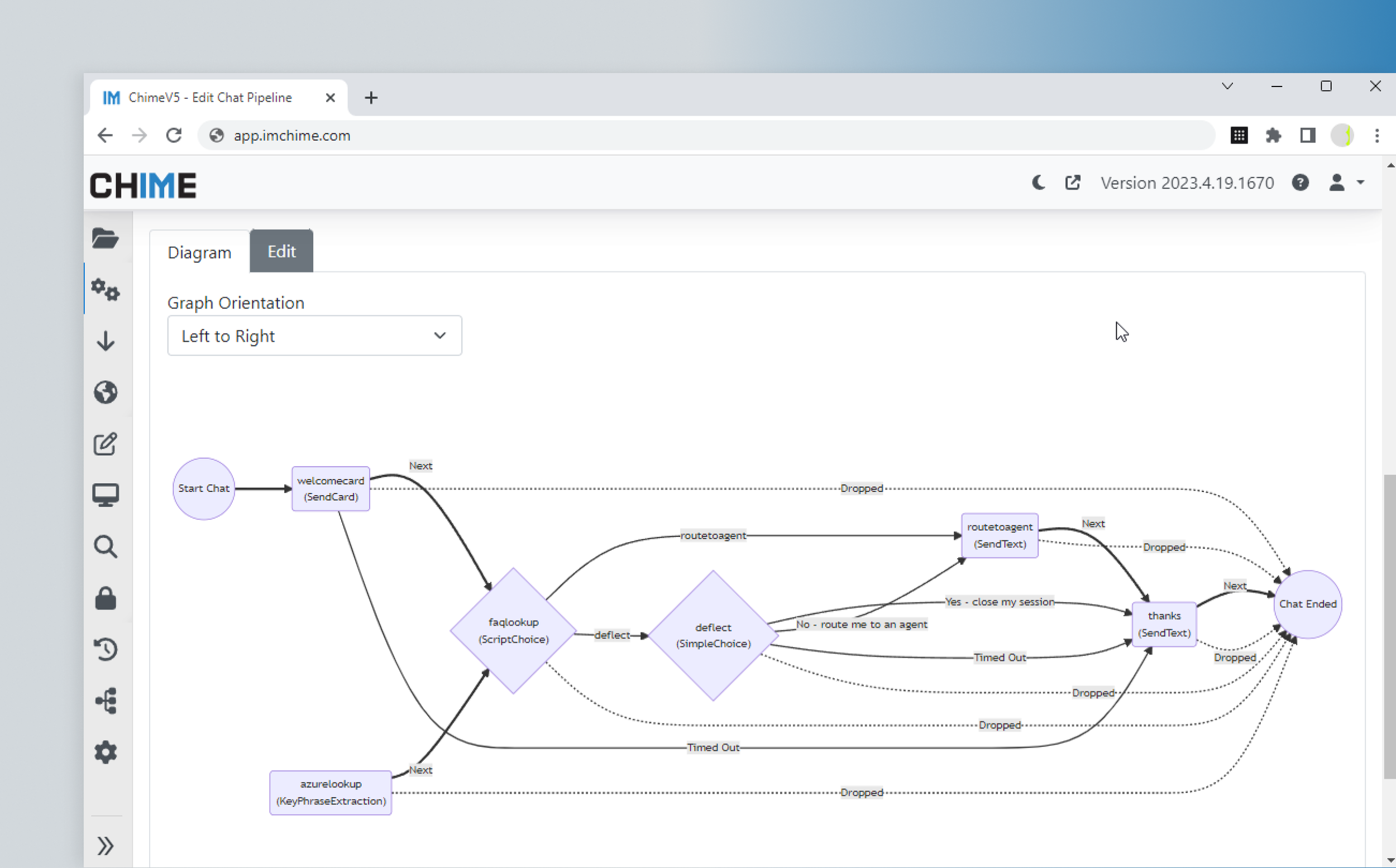
Task: Click the help question mark button
Action: [1300, 183]
